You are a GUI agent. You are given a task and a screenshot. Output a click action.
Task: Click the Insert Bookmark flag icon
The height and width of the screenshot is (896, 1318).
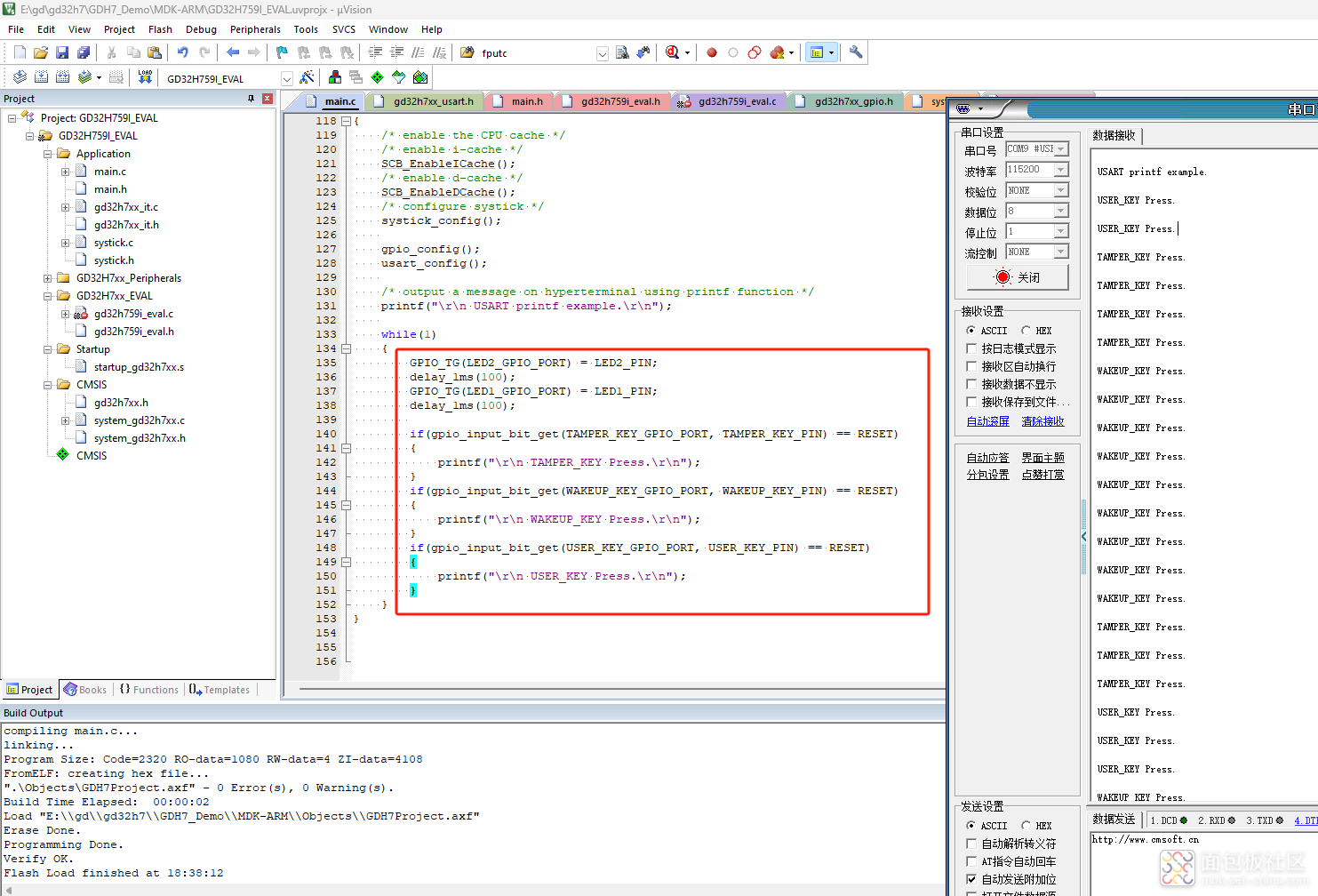pos(283,52)
